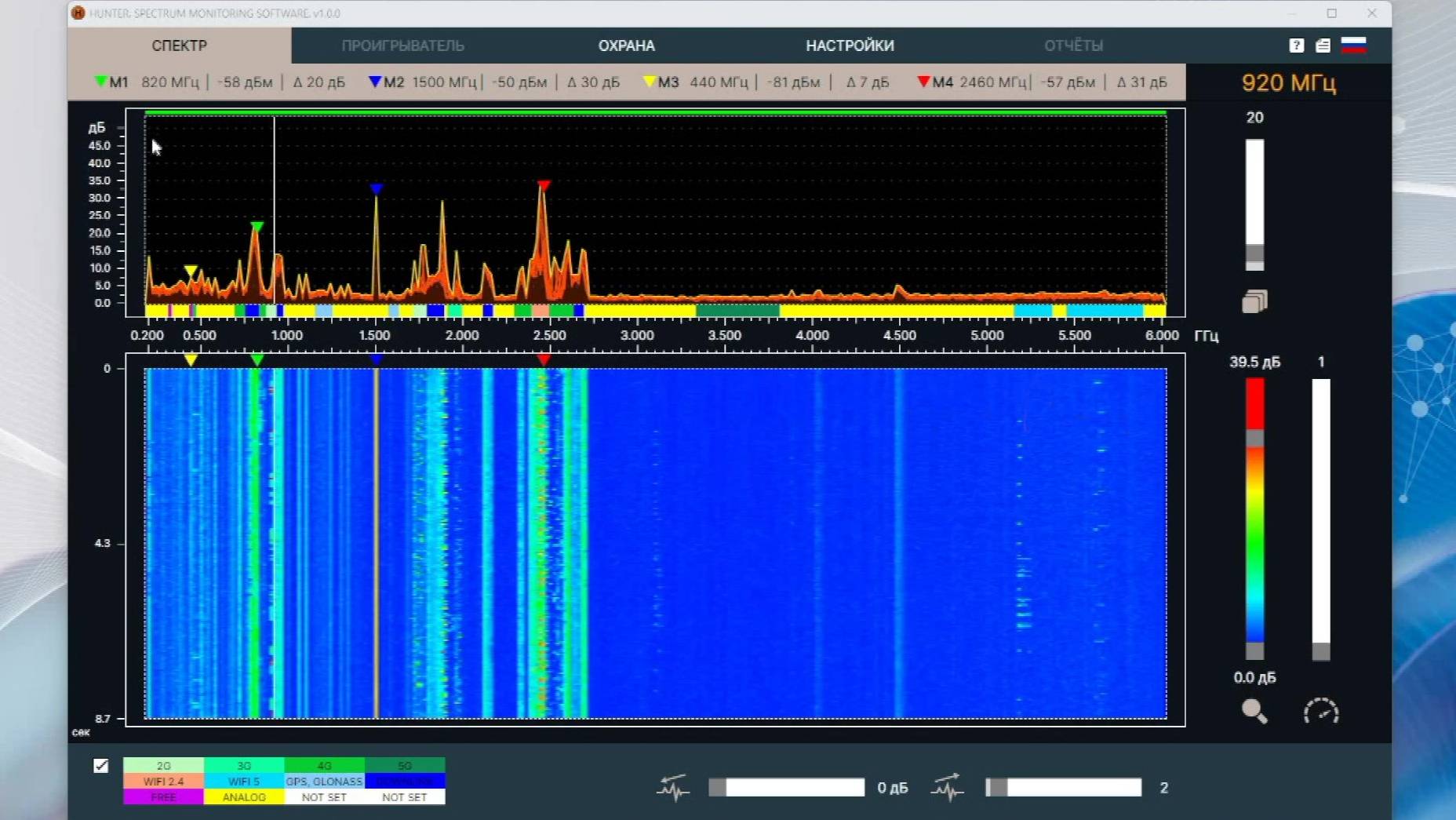
Task: Maximize the Hunter window
Action: [1332, 13]
